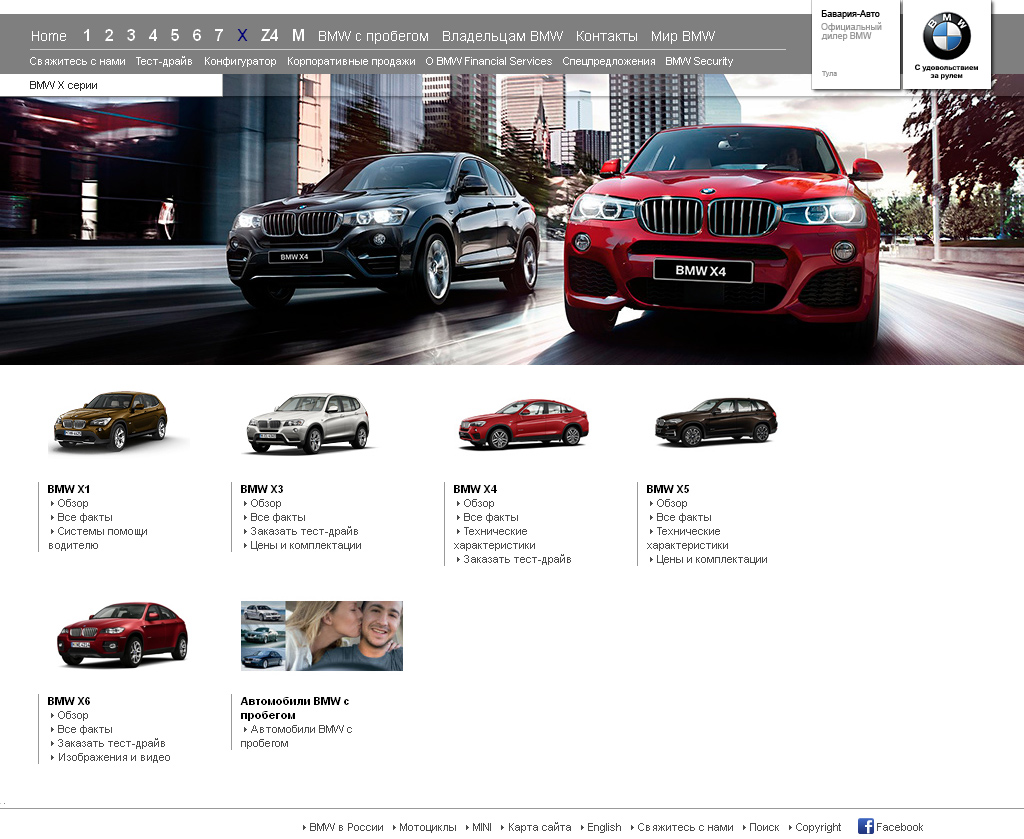Open Мир BMW menu item
The height and width of the screenshot is (839, 1024).
(x=682, y=36)
